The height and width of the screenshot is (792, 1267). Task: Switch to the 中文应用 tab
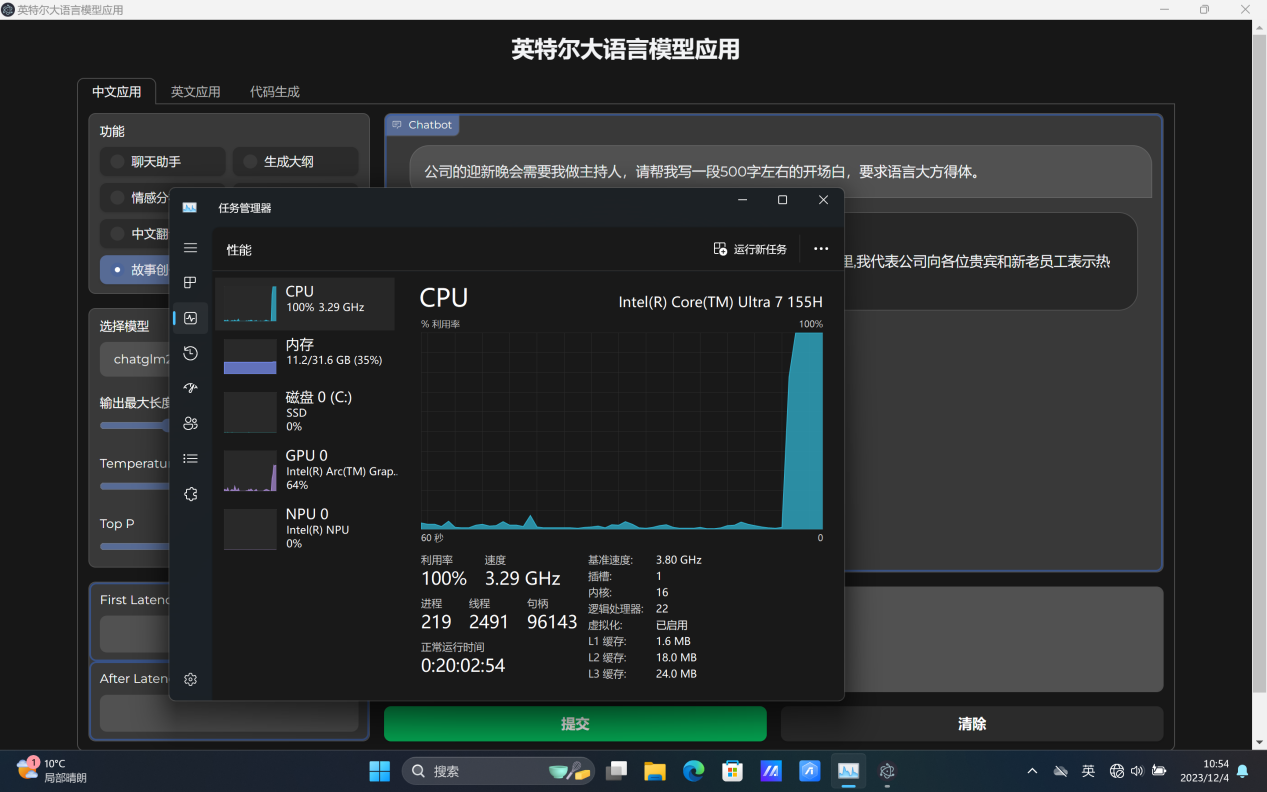(x=116, y=91)
